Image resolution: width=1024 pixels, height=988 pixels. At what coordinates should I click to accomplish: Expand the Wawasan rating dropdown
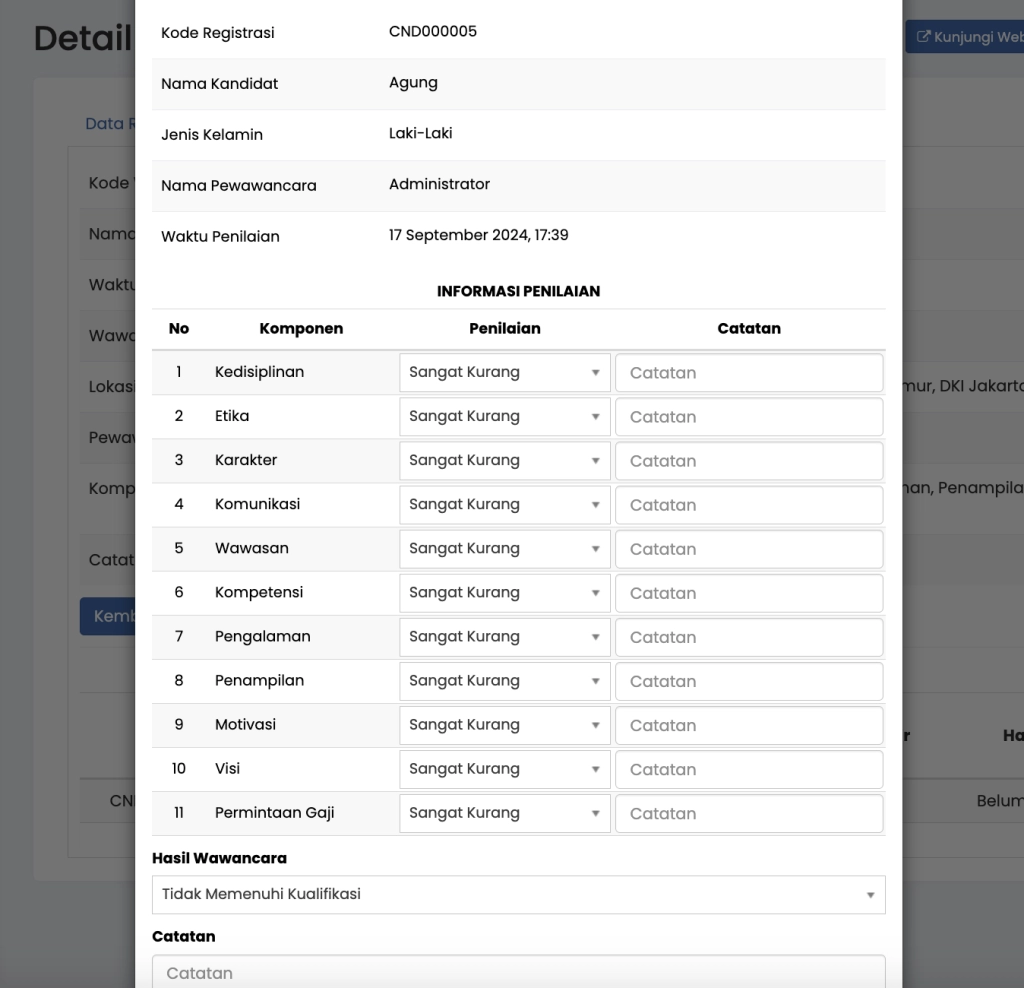(504, 548)
